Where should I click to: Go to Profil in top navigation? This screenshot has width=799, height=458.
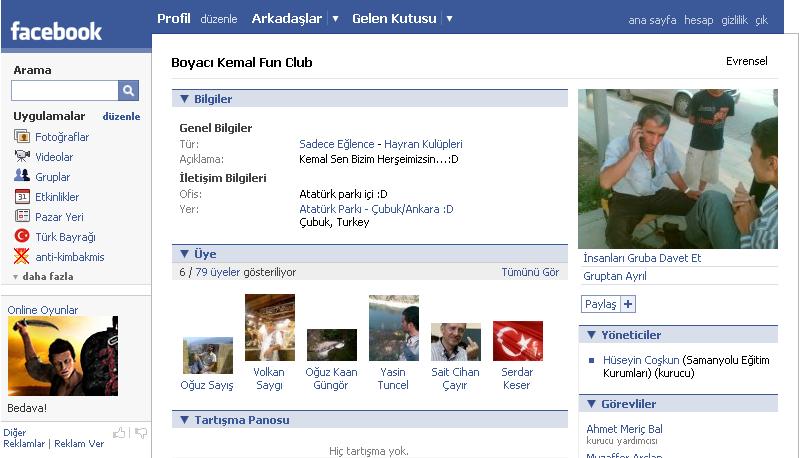[174, 19]
